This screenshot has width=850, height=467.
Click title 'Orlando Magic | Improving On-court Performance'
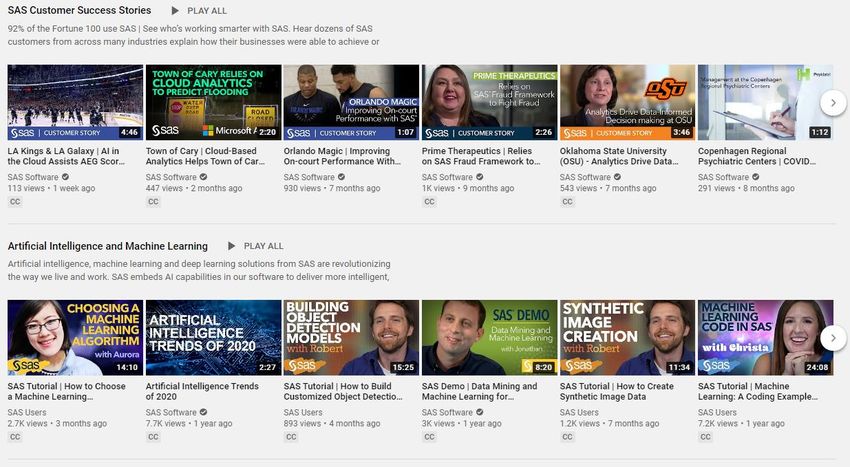pyautogui.click(x=342, y=156)
